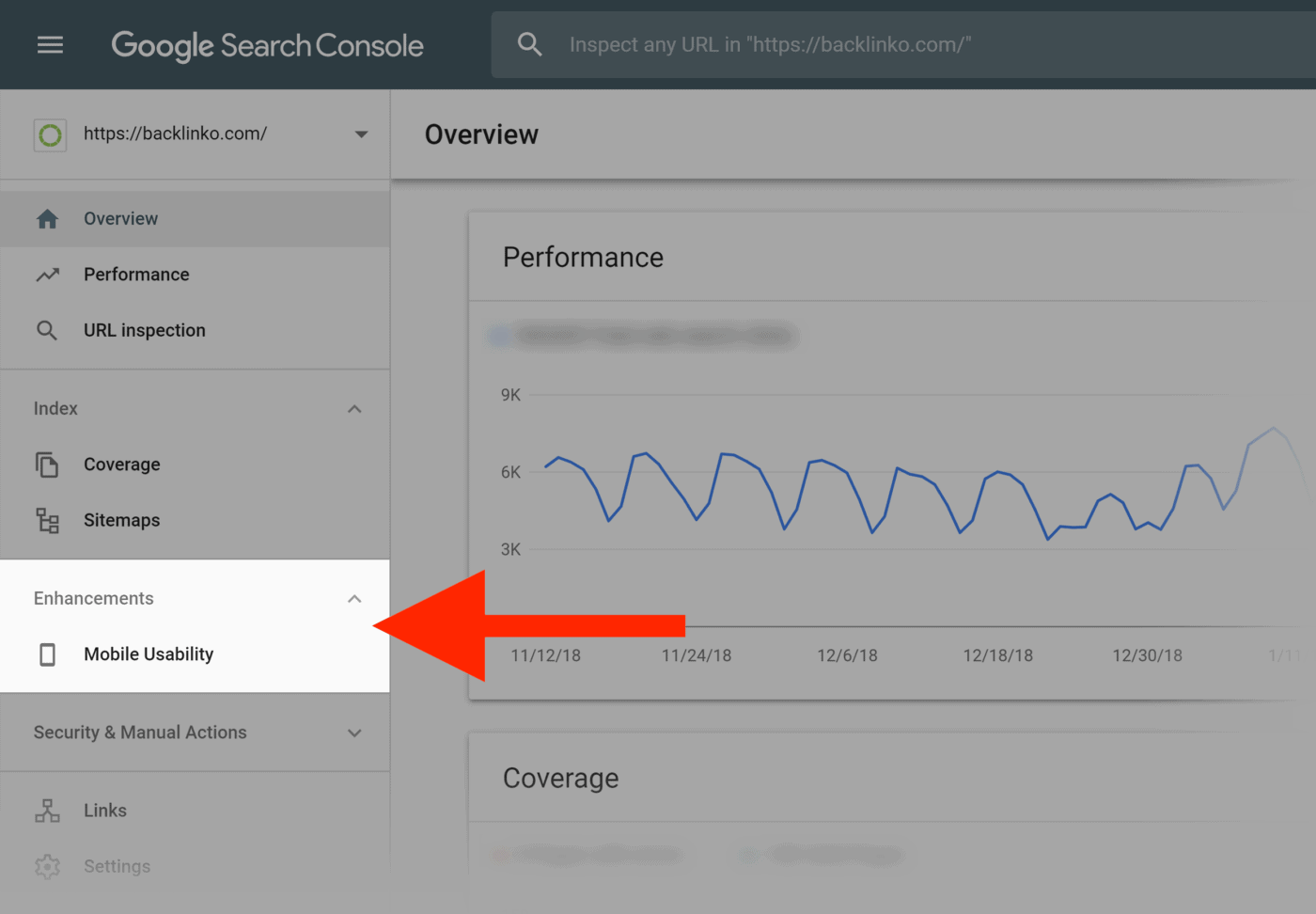Go to the Overview menu item
Image resolution: width=1316 pixels, height=914 pixels.
[195, 219]
